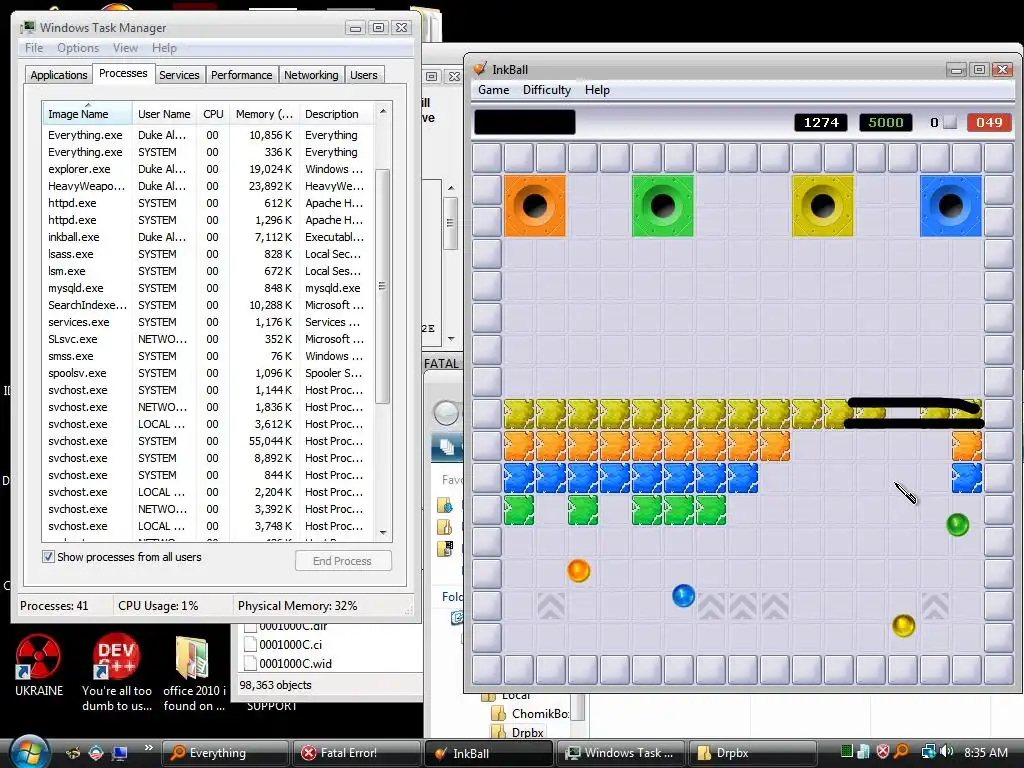Switch to InkBall taskbar button

click(488, 753)
